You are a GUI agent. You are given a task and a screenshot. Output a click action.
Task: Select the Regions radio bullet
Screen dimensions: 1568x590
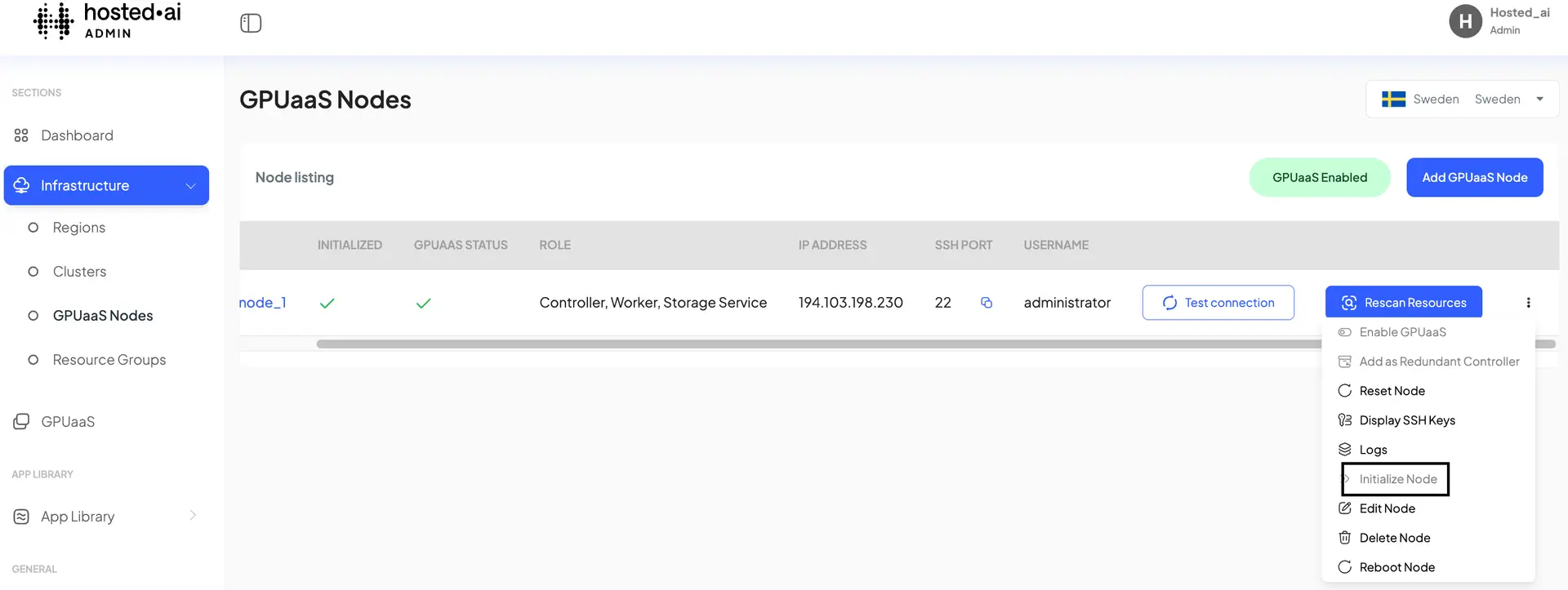tap(33, 228)
